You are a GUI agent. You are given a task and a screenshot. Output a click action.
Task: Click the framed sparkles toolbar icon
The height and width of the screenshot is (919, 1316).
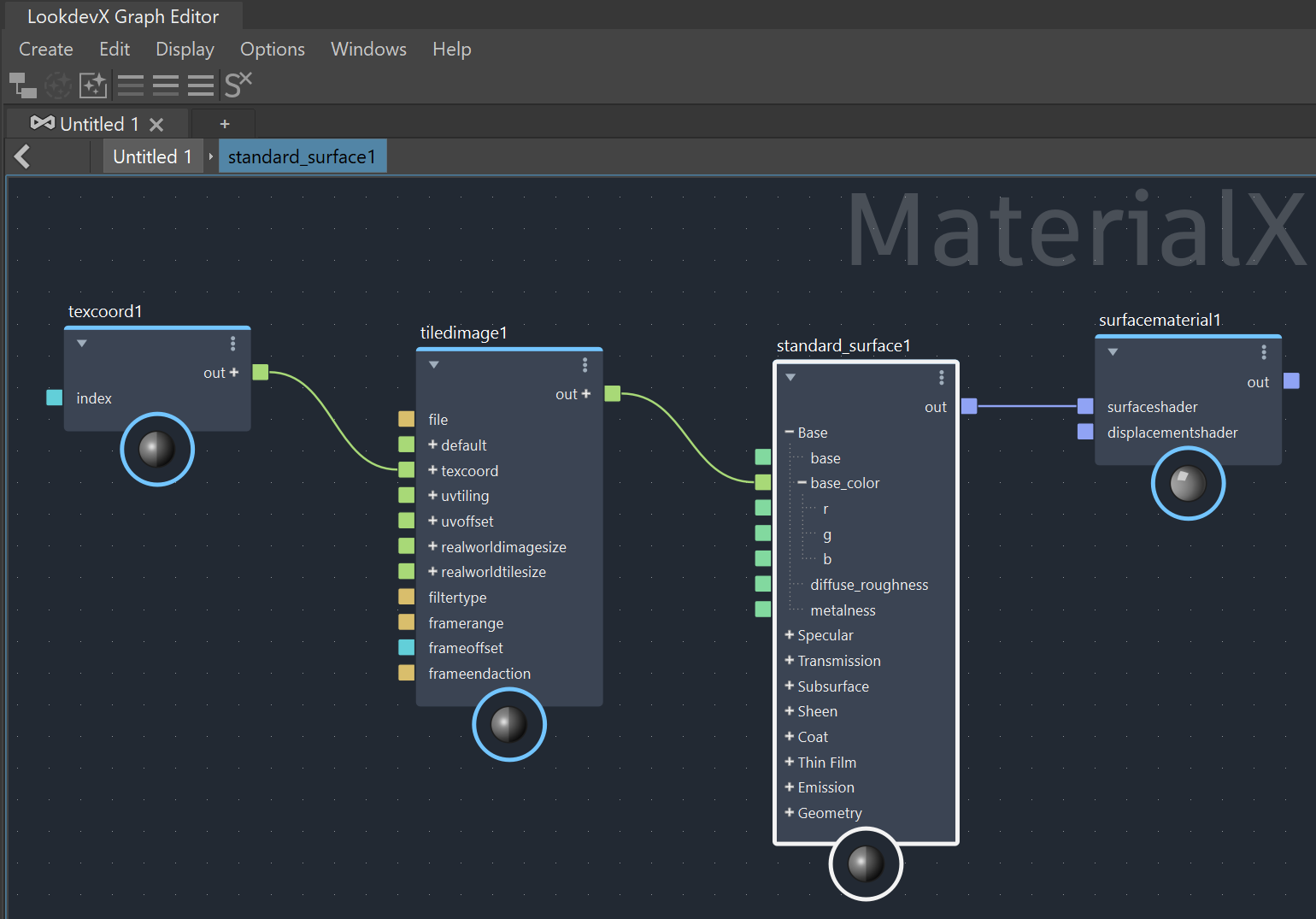[93, 85]
